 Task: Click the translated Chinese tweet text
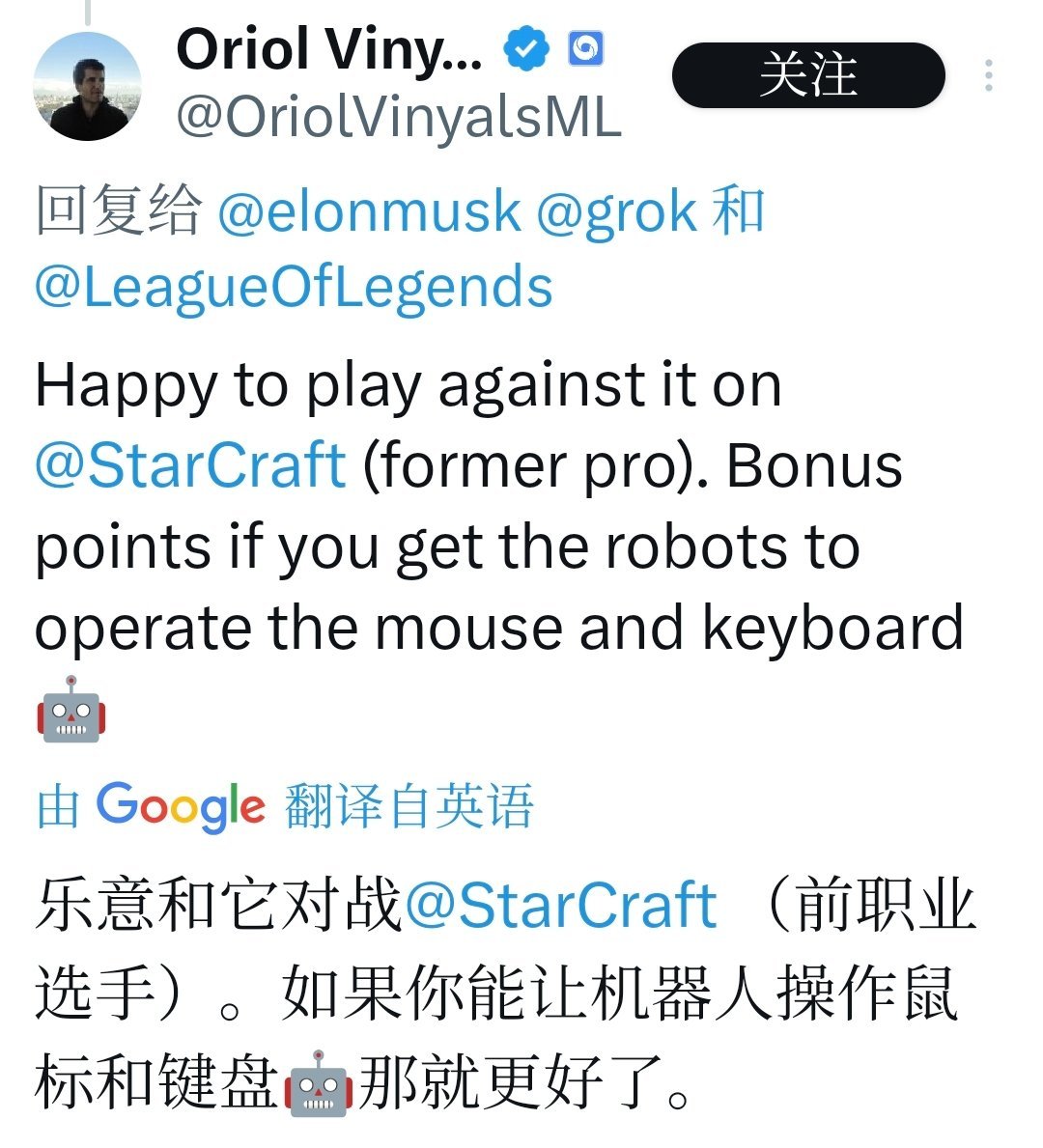coord(505,994)
